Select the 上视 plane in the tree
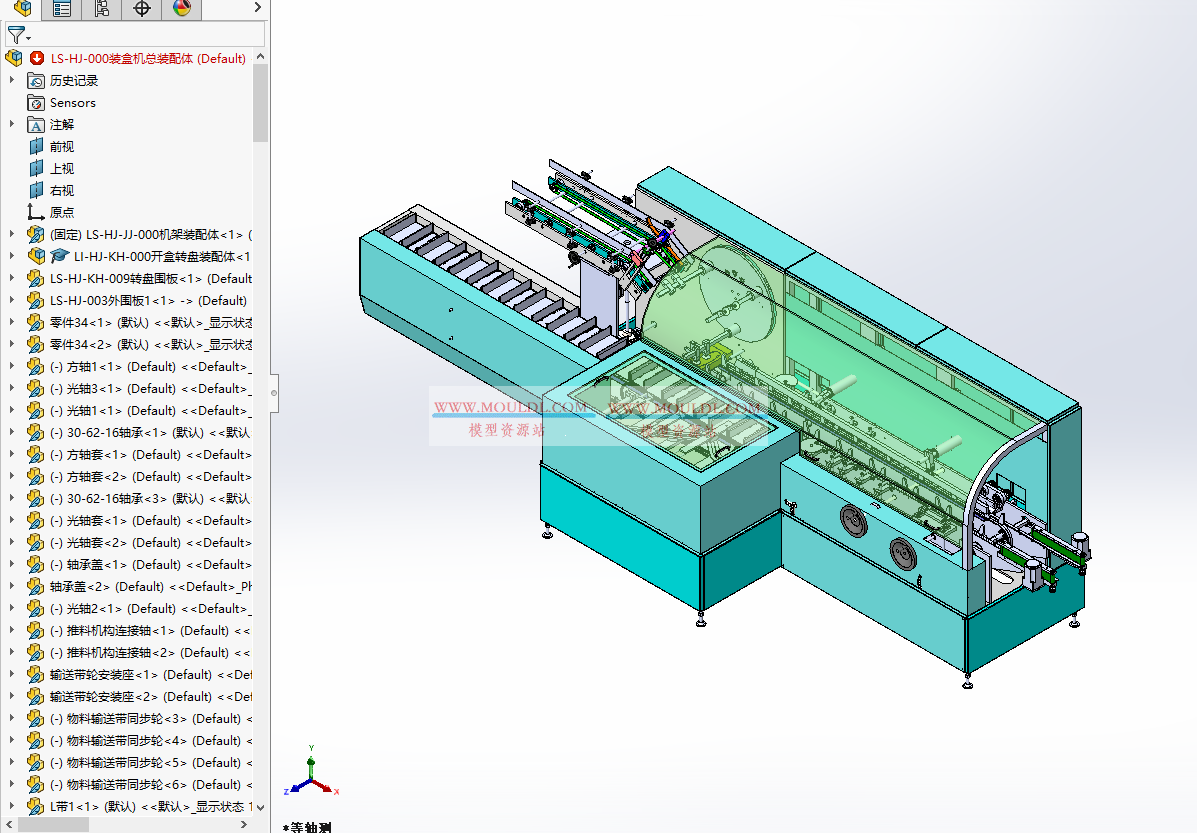1197x833 pixels. 62,168
